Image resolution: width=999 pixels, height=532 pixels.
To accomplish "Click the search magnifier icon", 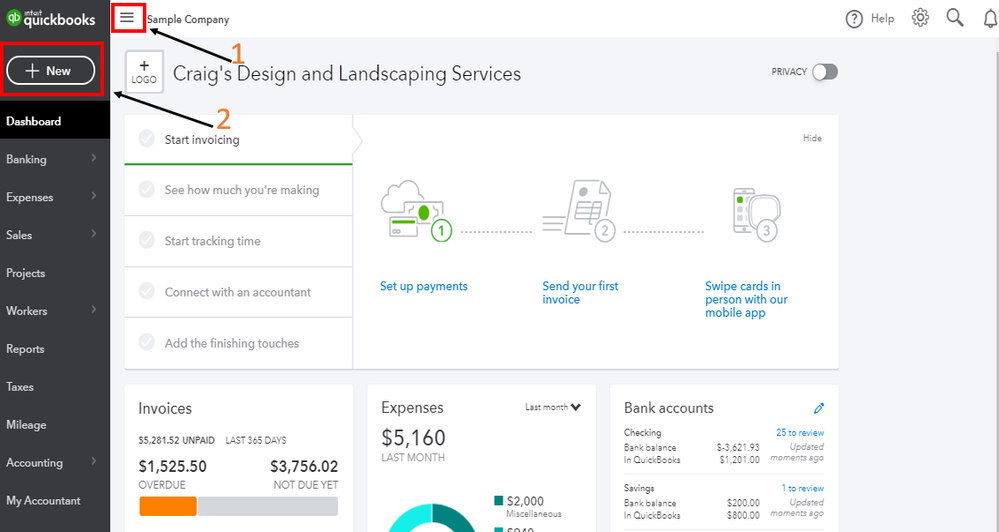I will (x=955, y=17).
